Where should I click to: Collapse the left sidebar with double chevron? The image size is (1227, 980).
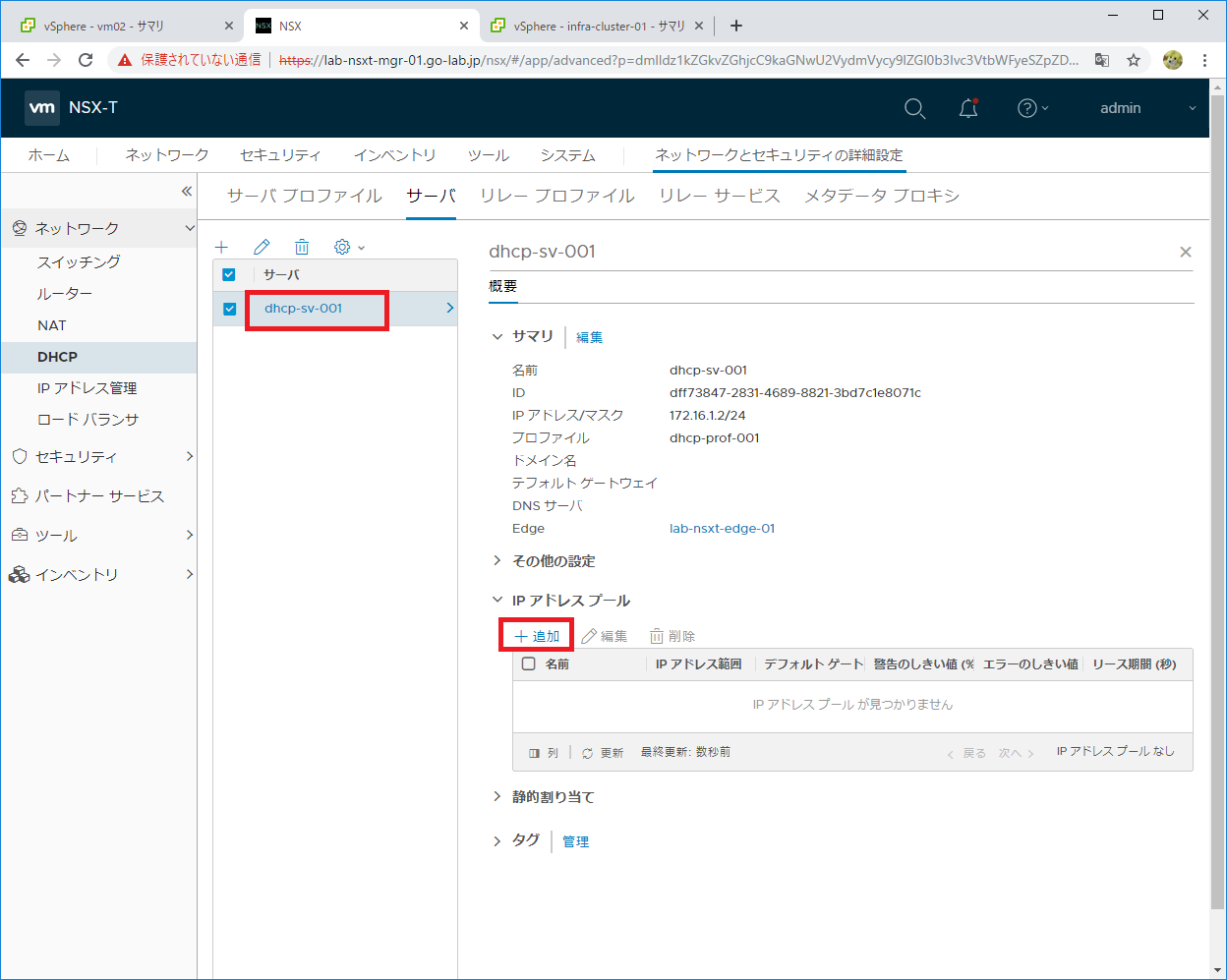[x=187, y=191]
